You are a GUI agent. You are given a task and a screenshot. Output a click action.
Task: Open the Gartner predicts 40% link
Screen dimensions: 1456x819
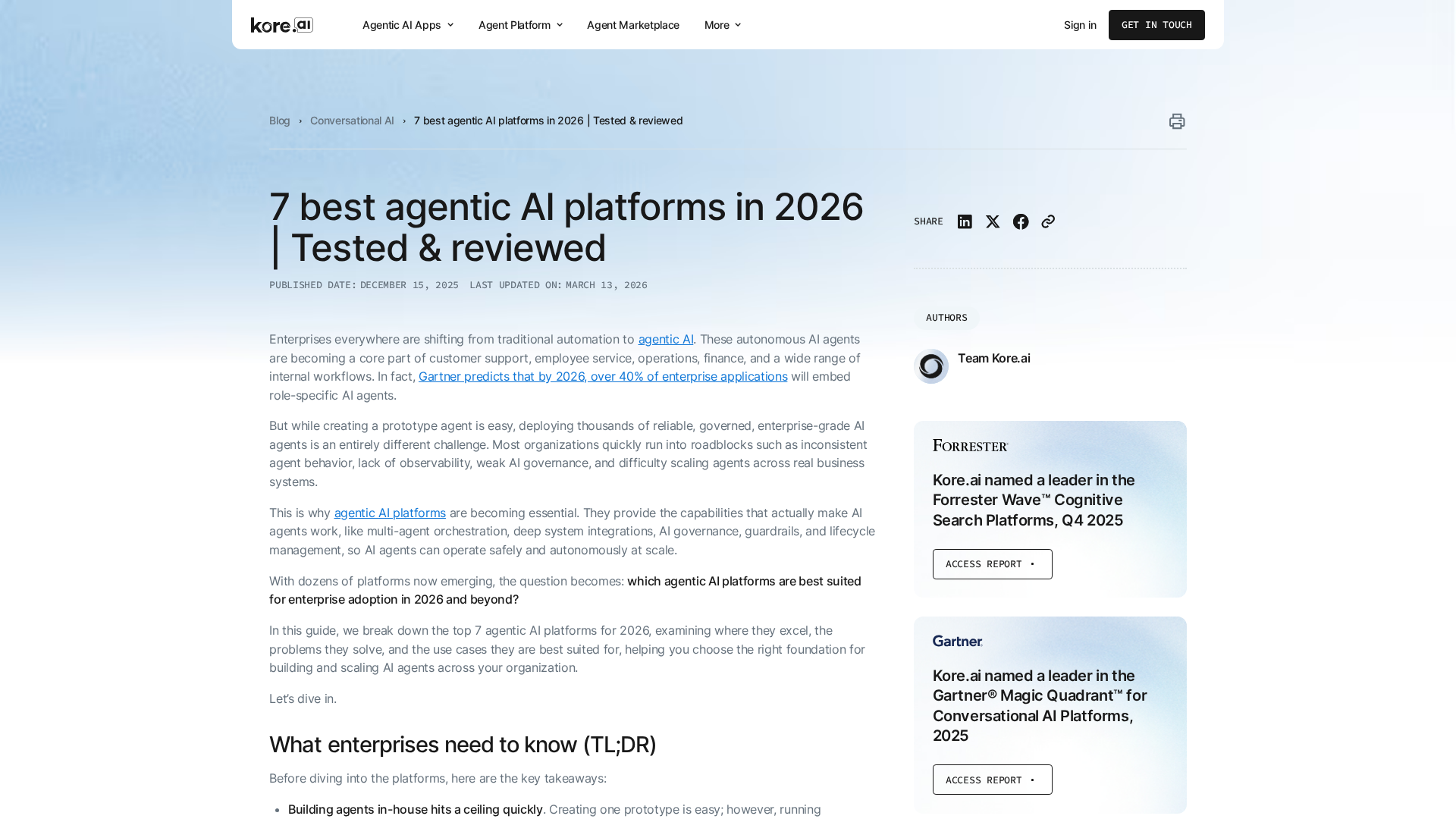coord(602,377)
